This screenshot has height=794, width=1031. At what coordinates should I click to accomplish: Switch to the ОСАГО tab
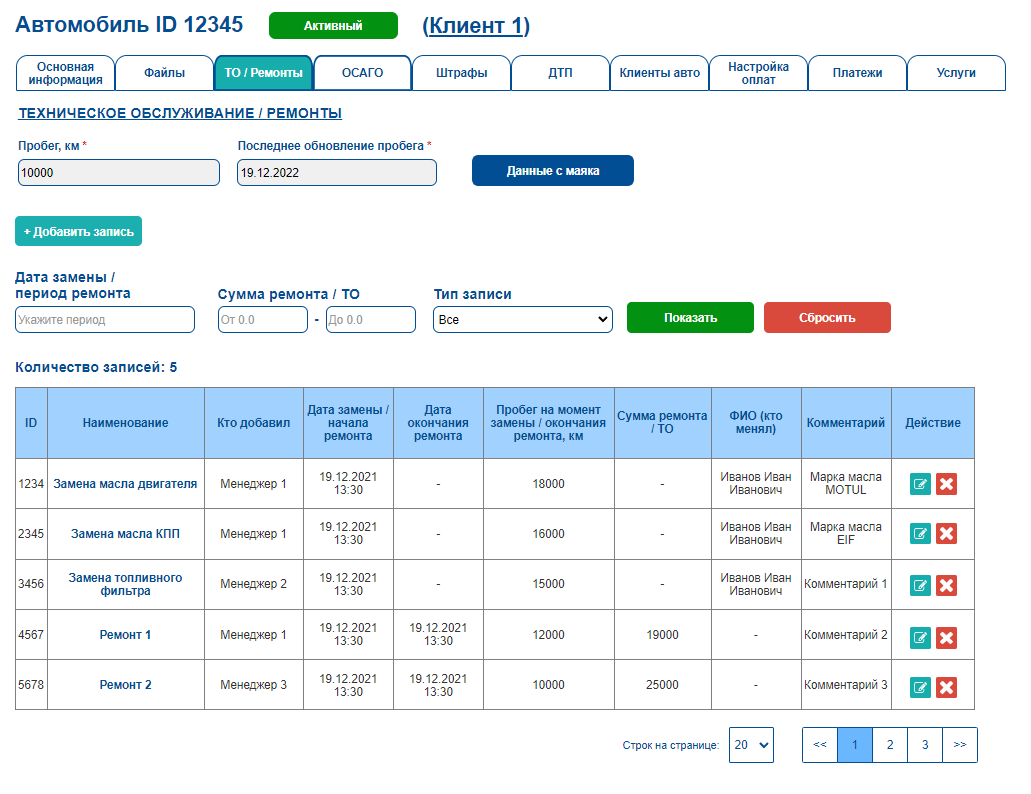tap(362, 73)
